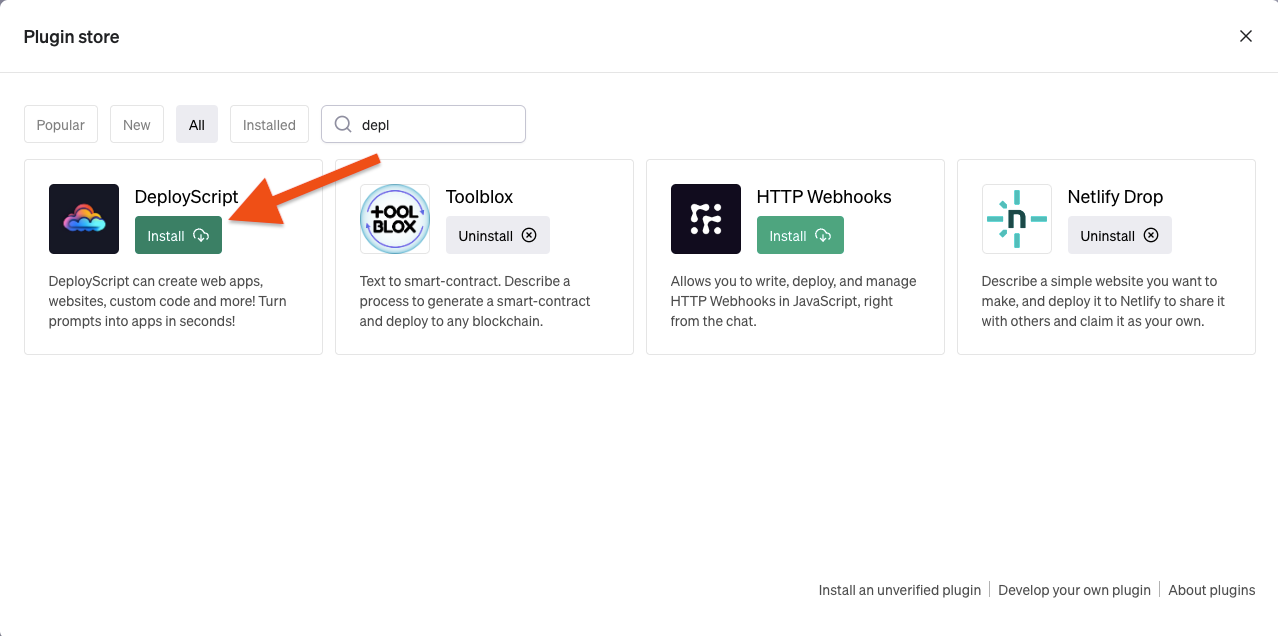Click the DeployScript plugin title
The width and height of the screenshot is (1278, 636).
[186, 197]
